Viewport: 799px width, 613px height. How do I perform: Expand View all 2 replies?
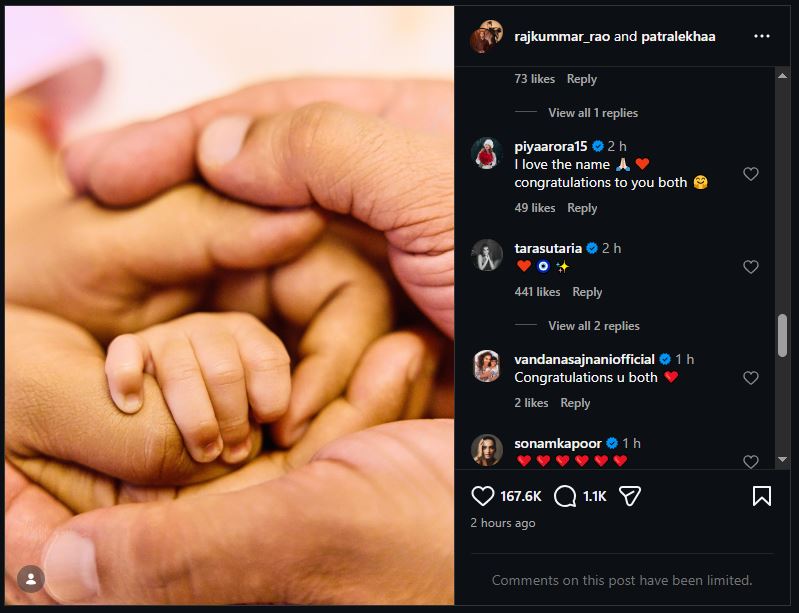point(592,326)
